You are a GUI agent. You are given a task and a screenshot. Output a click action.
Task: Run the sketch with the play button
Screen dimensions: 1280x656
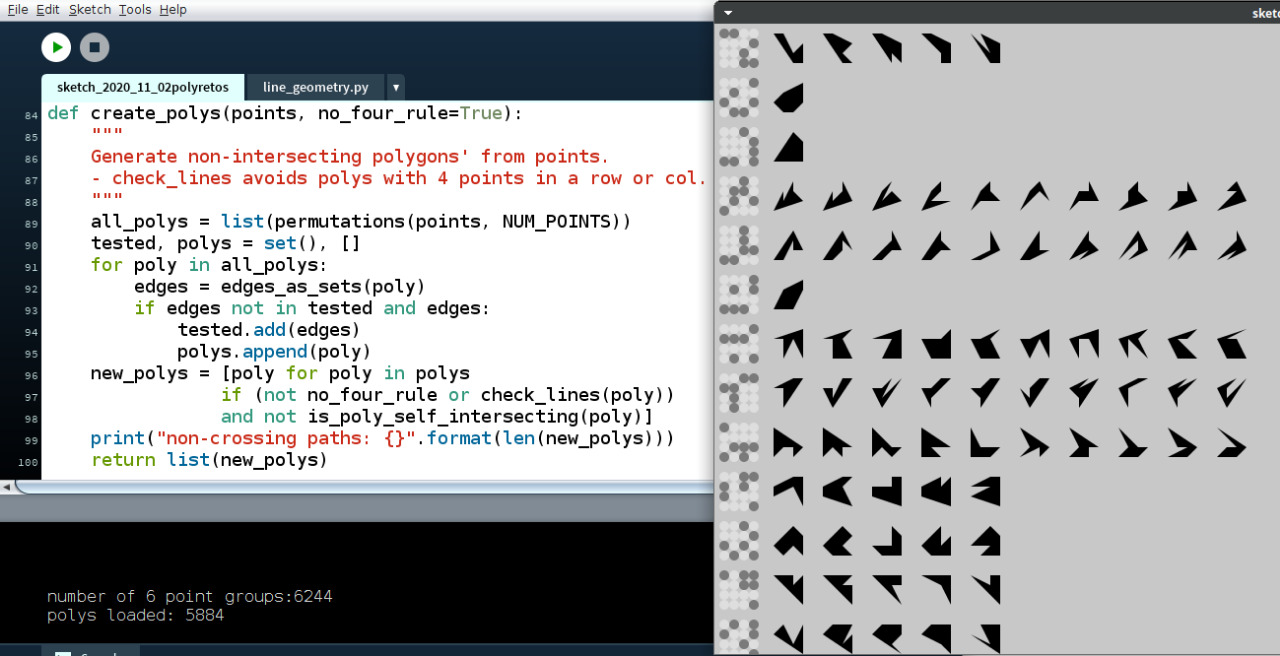(56, 47)
